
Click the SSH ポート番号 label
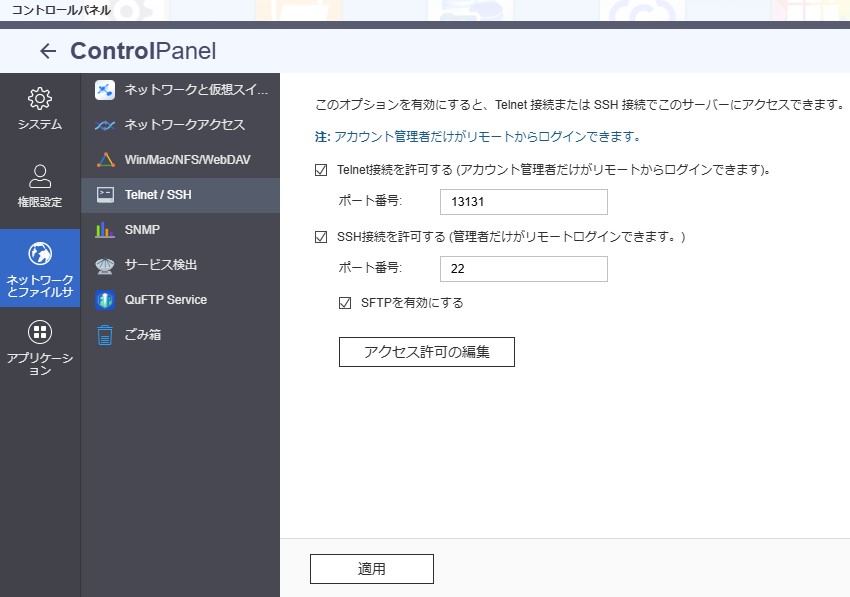(x=370, y=267)
